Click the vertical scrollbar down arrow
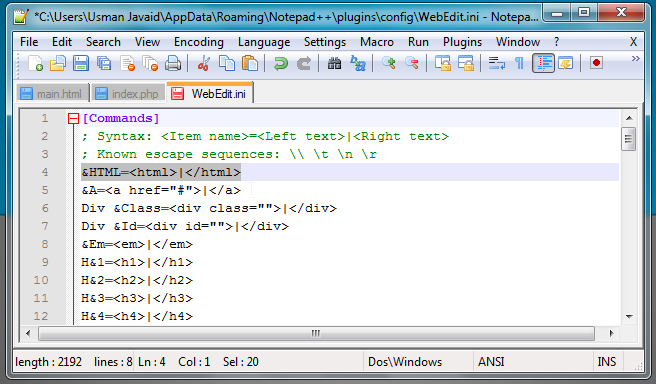 click(629, 316)
